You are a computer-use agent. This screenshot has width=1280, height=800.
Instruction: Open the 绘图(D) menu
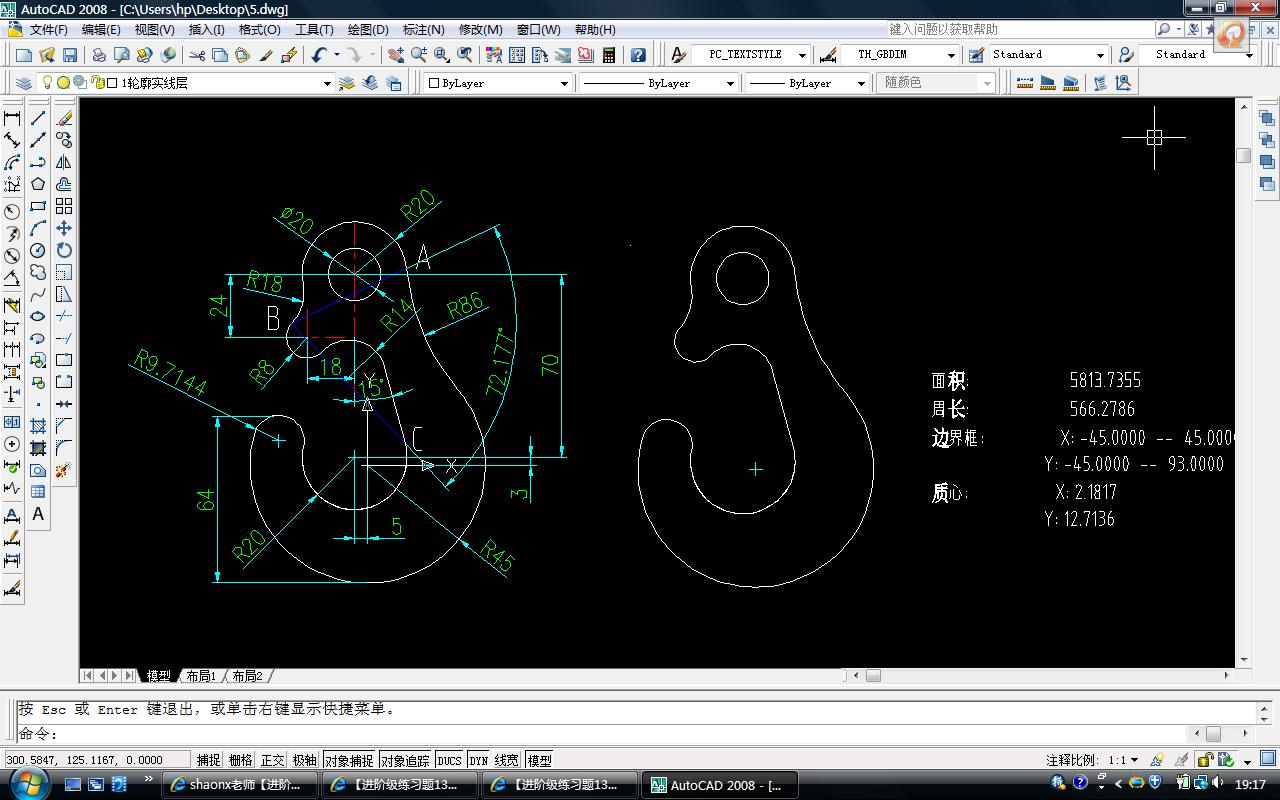click(x=368, y=29)
